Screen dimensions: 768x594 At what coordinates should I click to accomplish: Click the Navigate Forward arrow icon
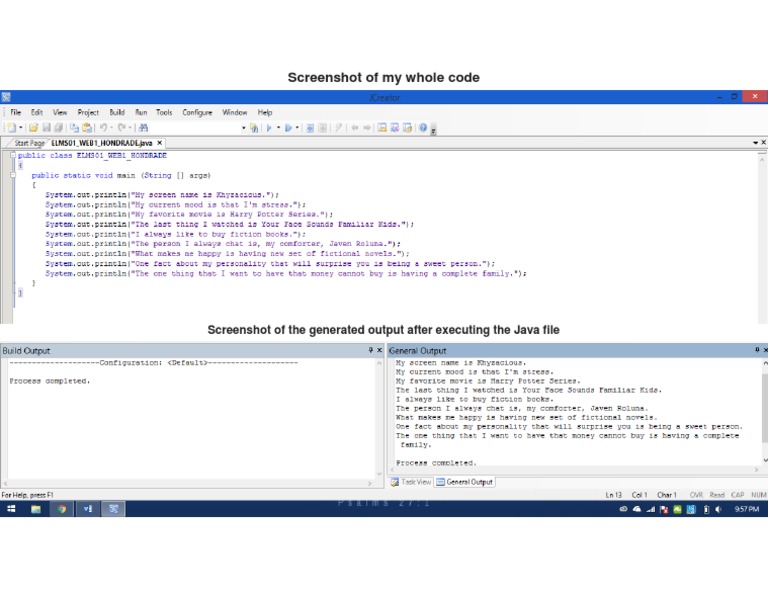coord(367,128)
